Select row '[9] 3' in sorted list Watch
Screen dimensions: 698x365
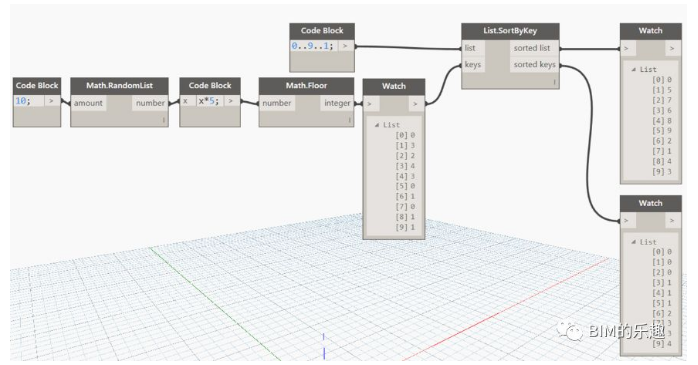(662, 171)
